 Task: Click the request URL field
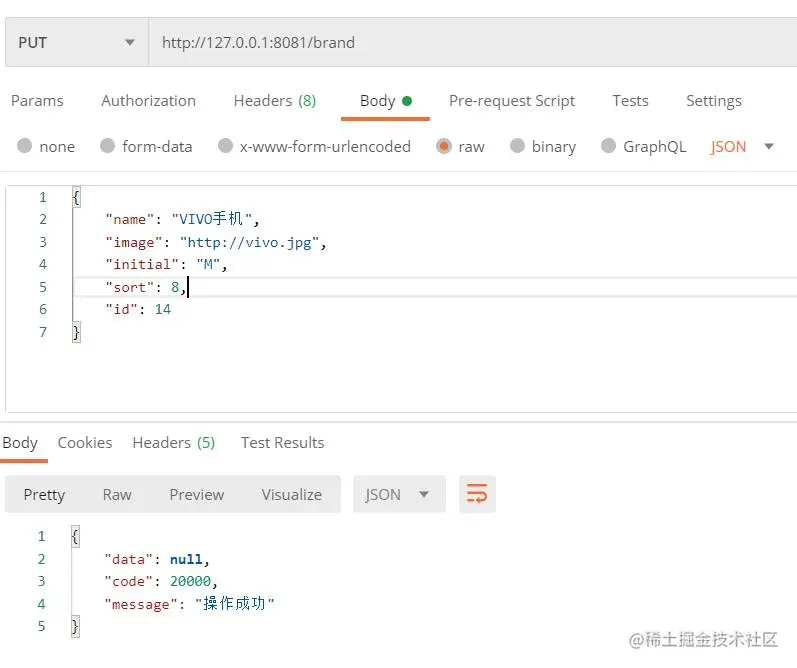pyautogui.click(x=473, y=42)
